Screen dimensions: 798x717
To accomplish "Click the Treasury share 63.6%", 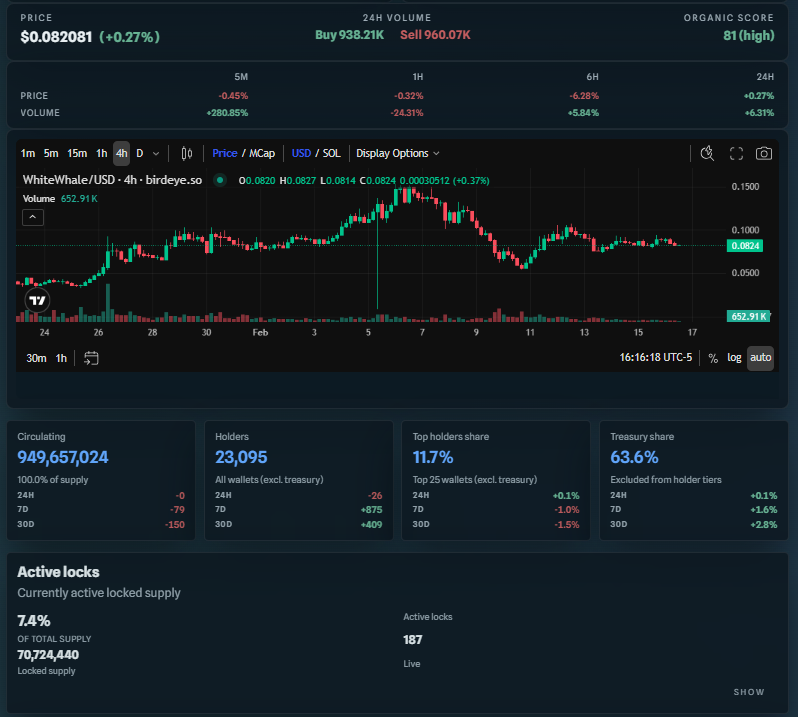I will pyautogui.click(x=634, y=457).
